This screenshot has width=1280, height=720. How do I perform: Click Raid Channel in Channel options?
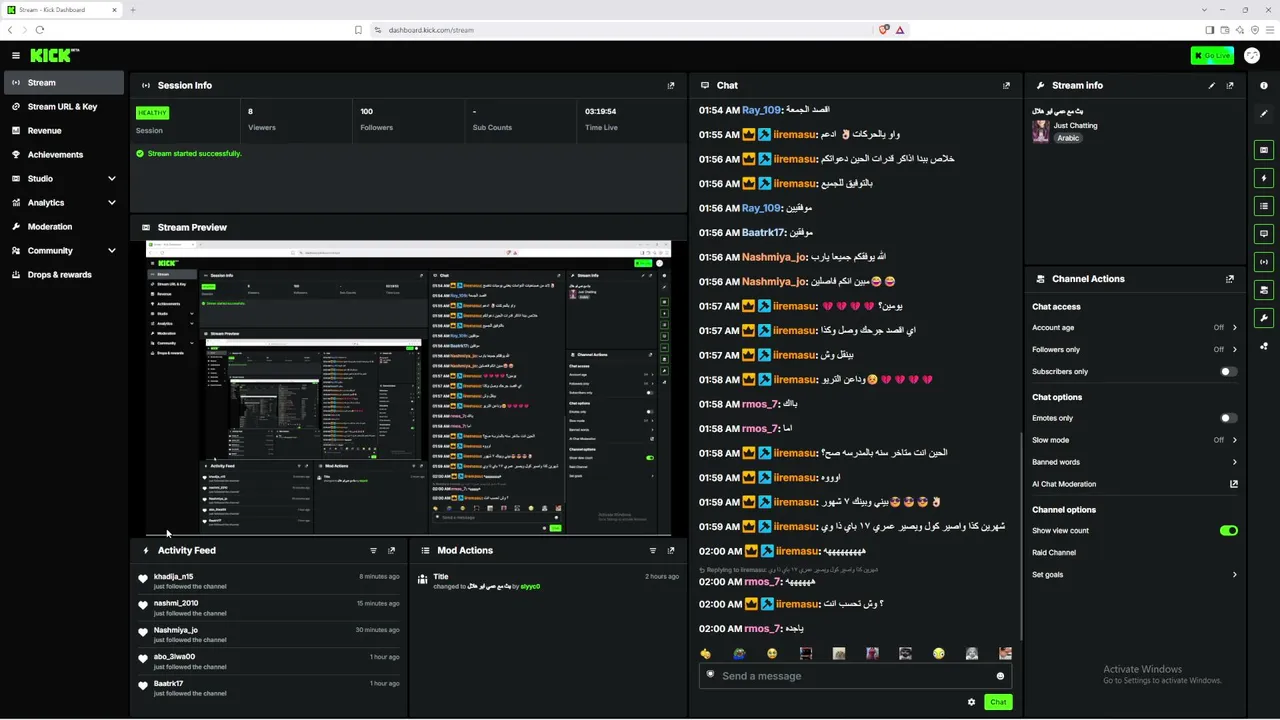coord(1054,553)
